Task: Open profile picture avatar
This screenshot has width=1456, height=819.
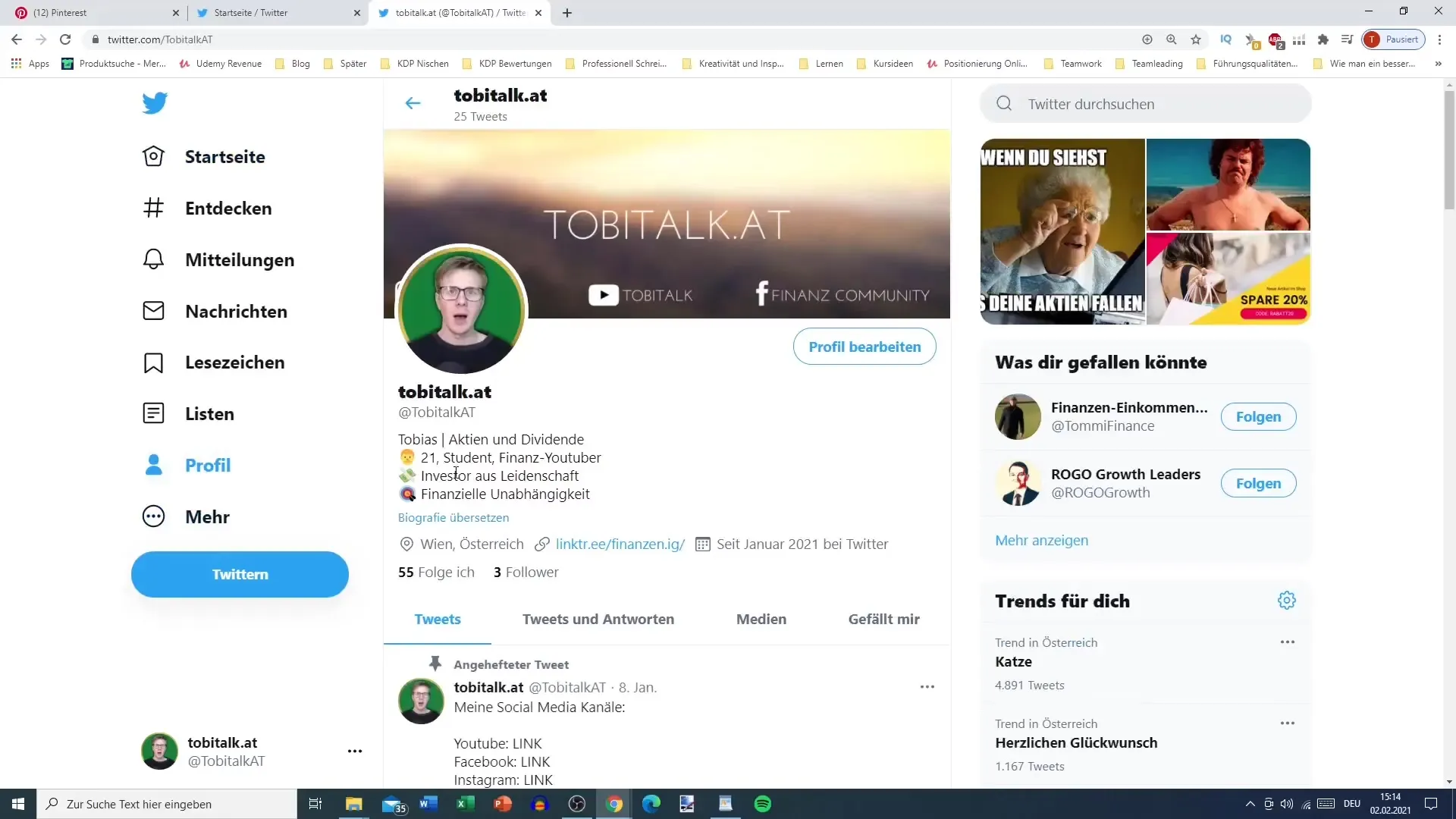Action: (x=461, y=309)
